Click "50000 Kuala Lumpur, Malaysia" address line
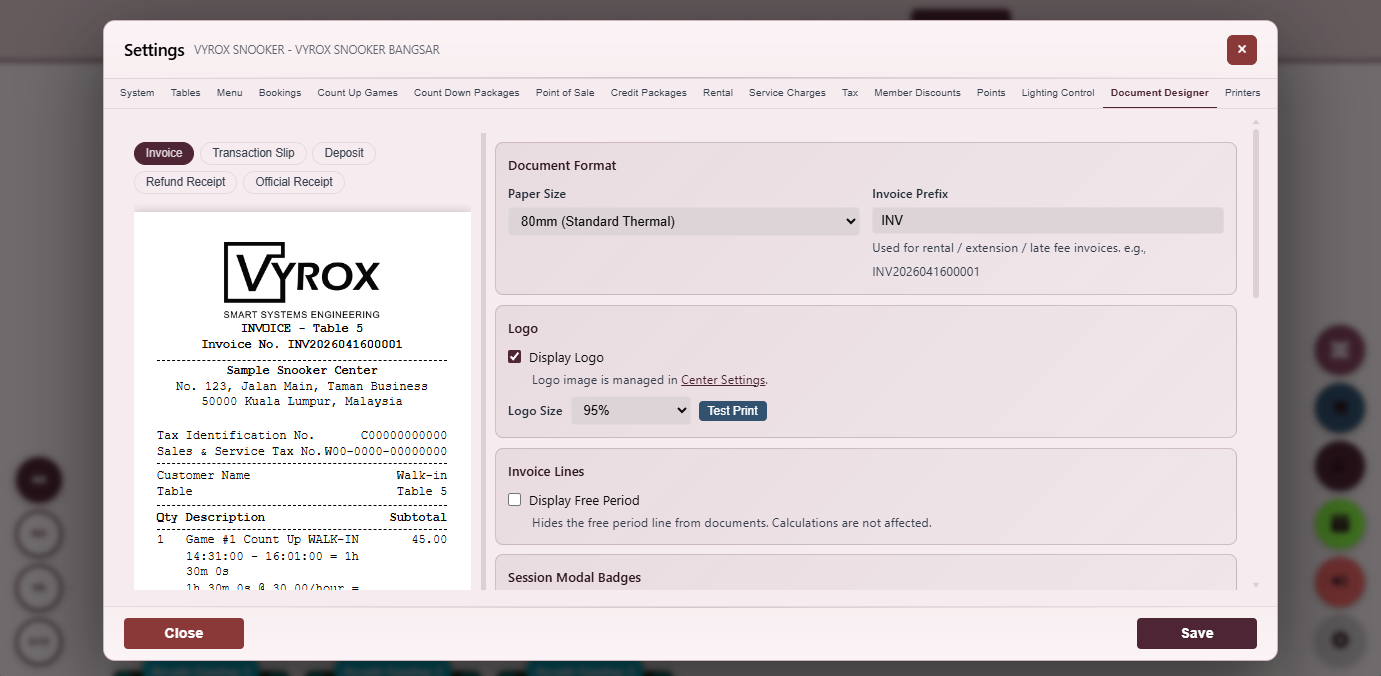The height and width of the screenshot is (676, 1381). [302, 401]
